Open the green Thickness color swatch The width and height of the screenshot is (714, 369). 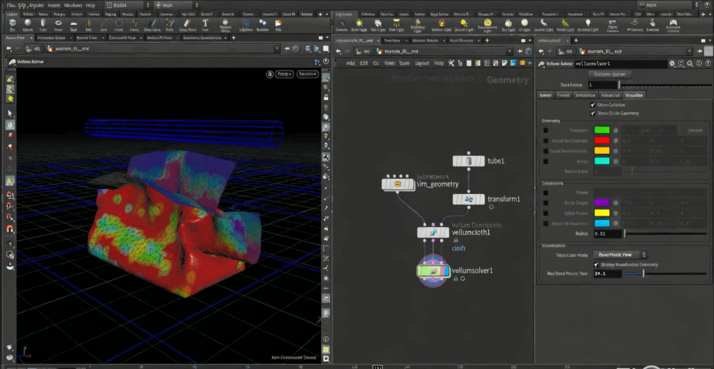click(x=602, y=130)
